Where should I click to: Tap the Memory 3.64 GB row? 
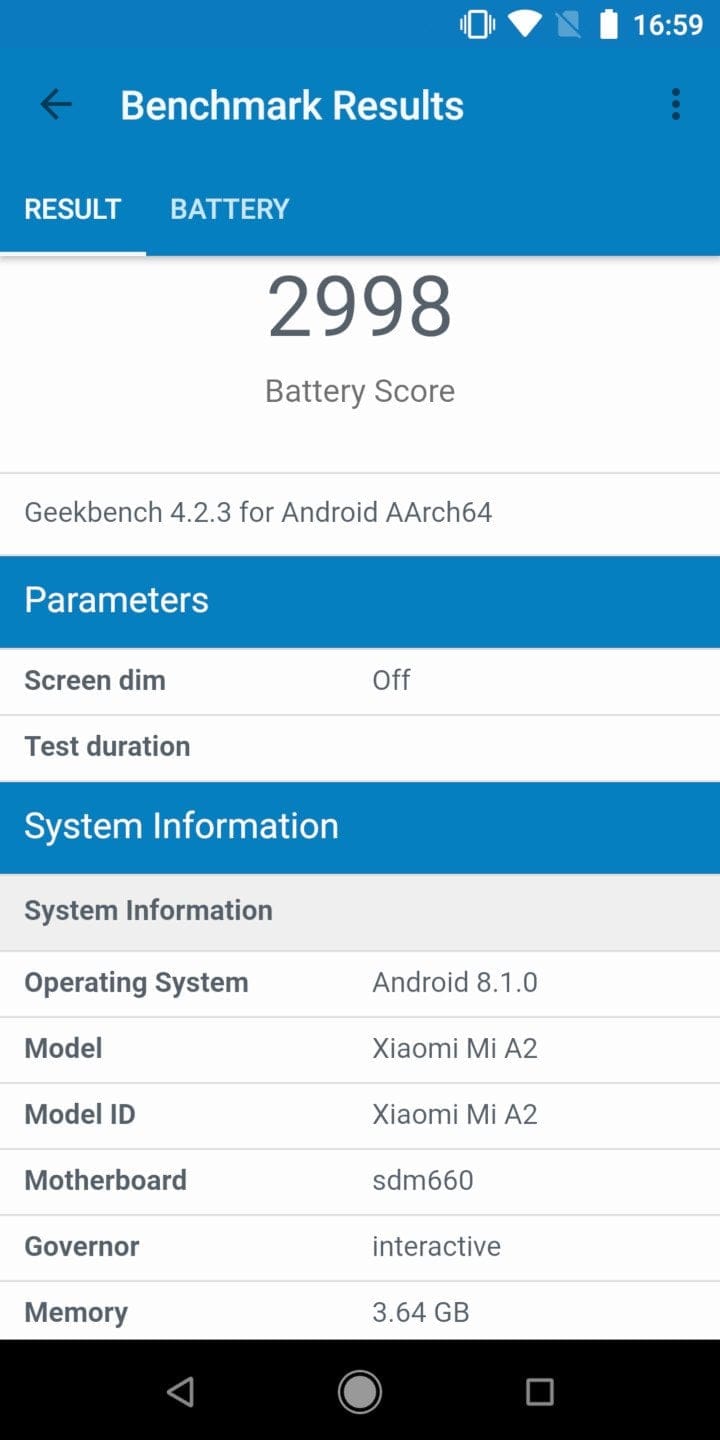(360, 1312)
